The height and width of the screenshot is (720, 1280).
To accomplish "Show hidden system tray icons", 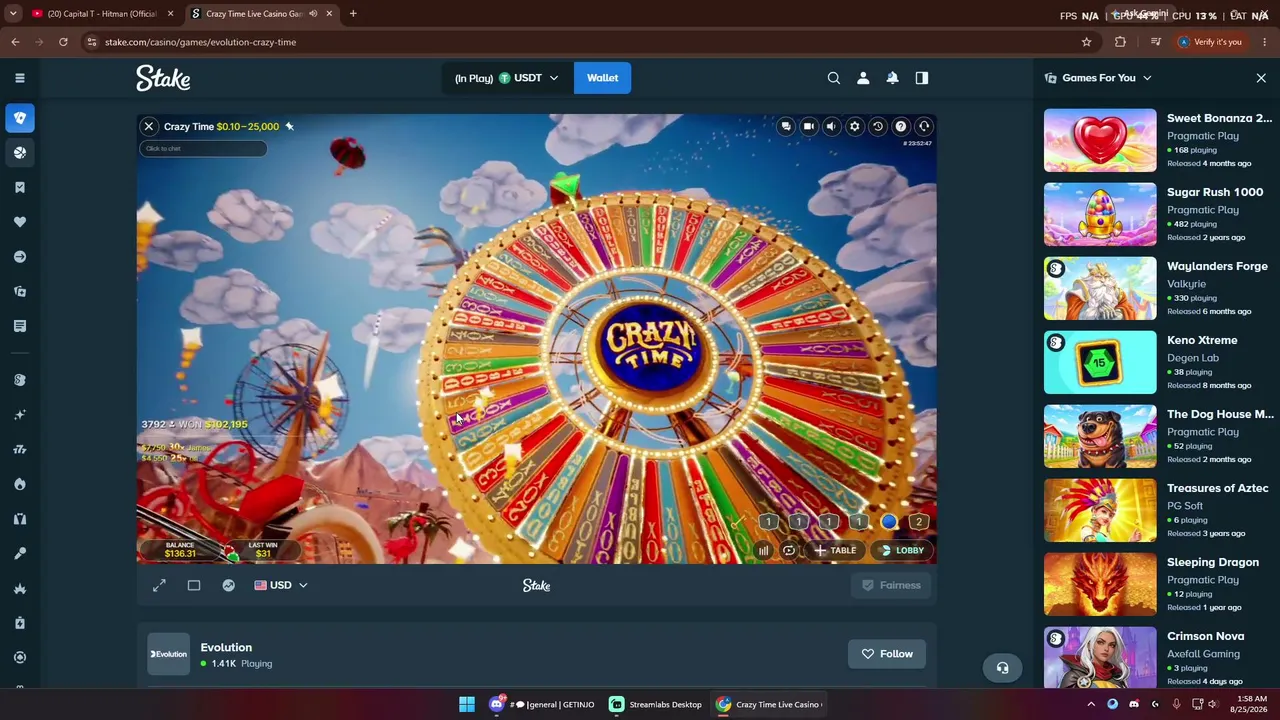I will tap(1091, 705).
